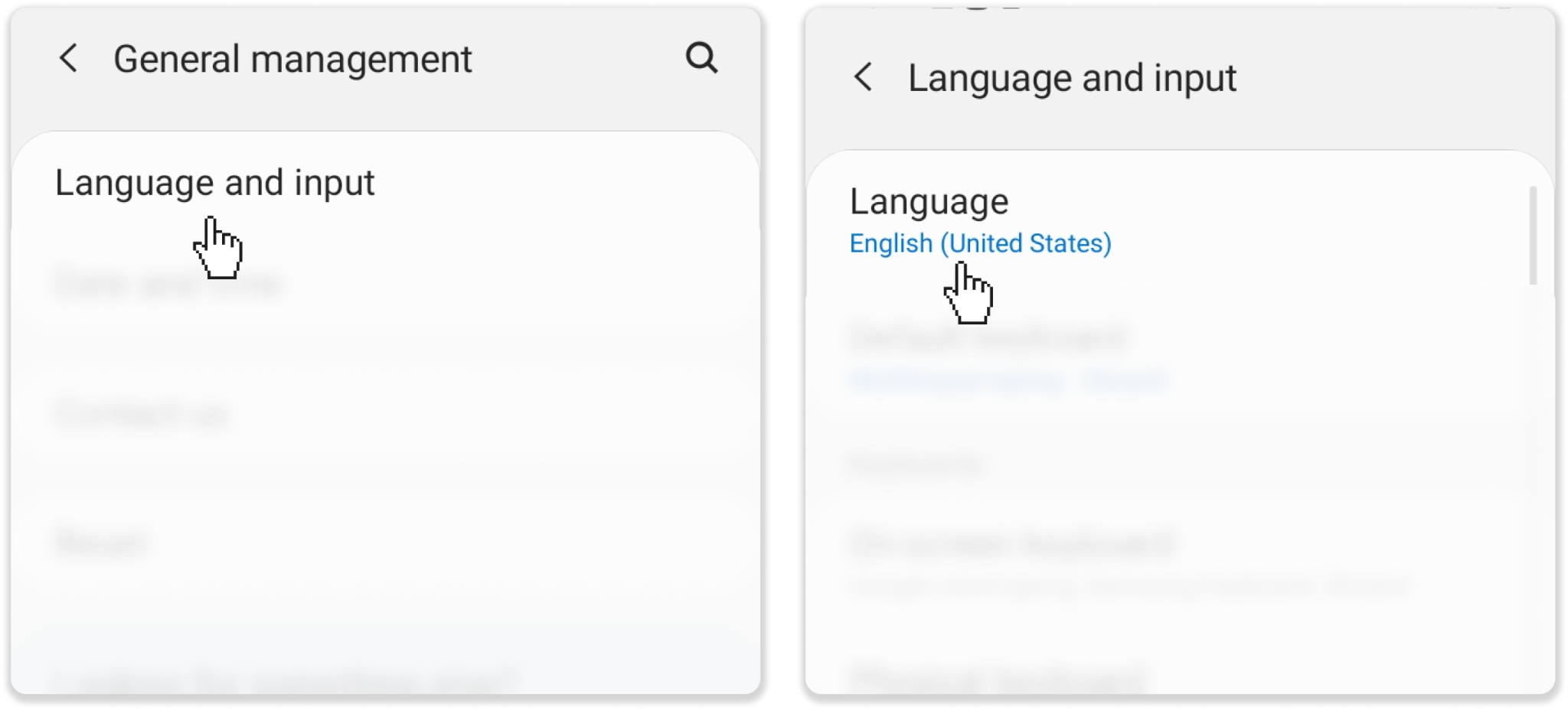Open the blurred Default keyboard setting
This screenshot has height=710, width=1568.
click(988, 337)
